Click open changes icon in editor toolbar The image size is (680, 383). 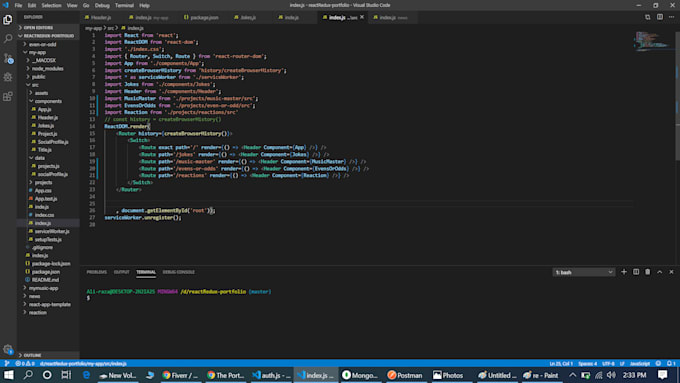click(x=647, y=17)
